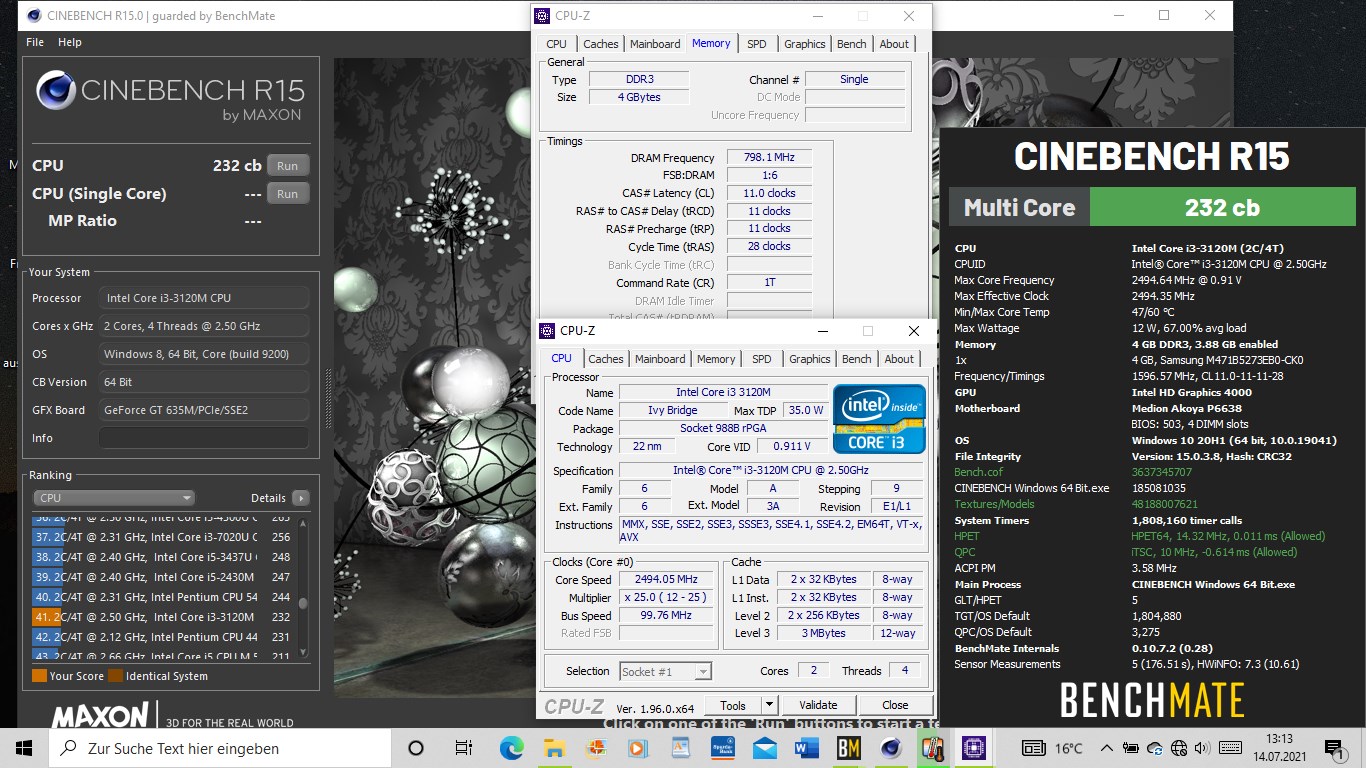Open the File menu in Cinebench
The width and height of the screenshot is (1366, 768).
pyautogui.click(x=35, y=42)
